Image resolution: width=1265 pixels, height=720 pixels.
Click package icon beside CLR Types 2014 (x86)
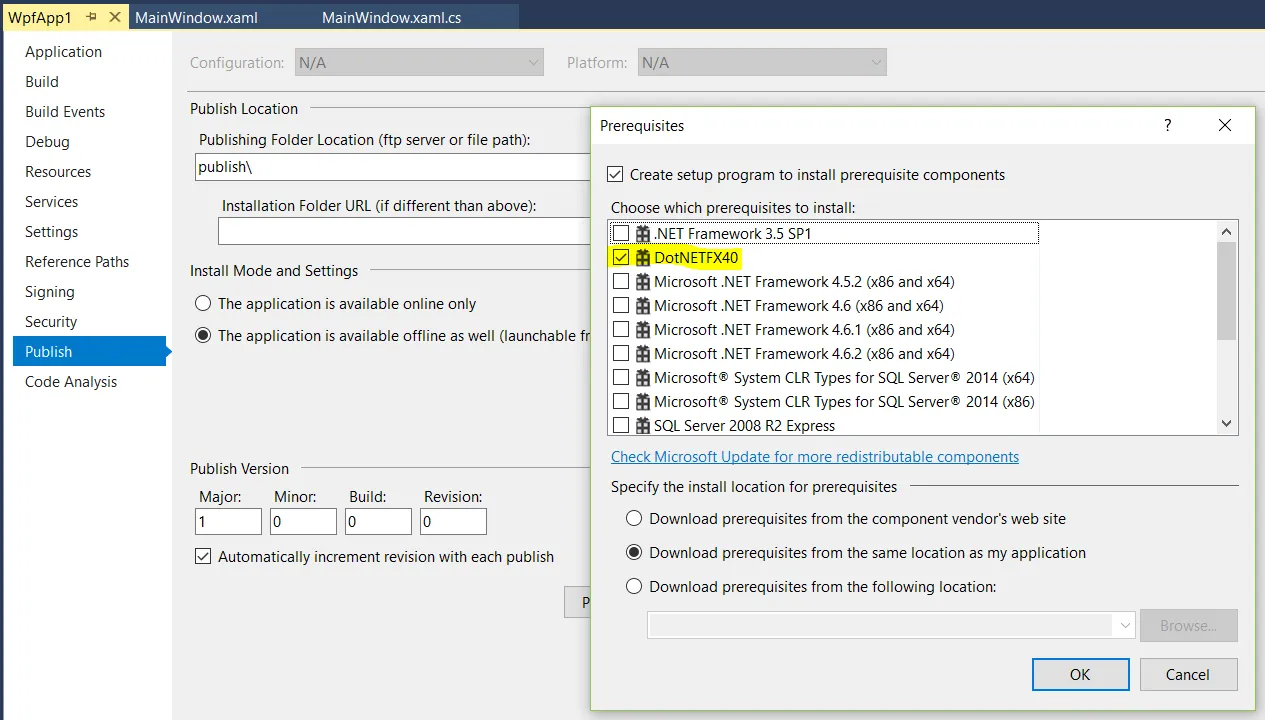click(643, 402)
